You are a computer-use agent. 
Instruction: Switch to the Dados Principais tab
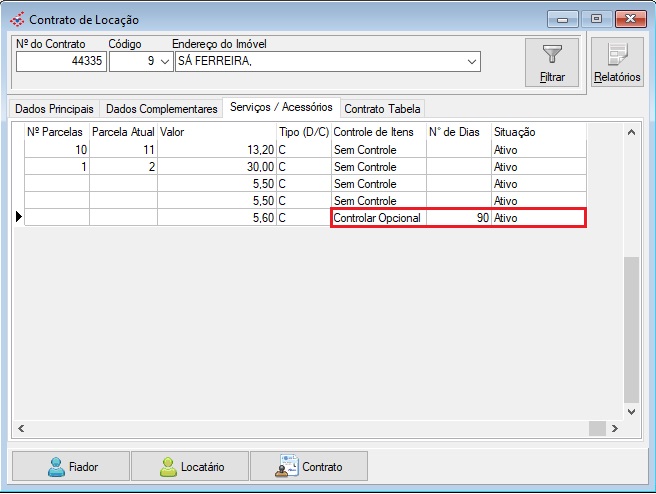point(54,109)
